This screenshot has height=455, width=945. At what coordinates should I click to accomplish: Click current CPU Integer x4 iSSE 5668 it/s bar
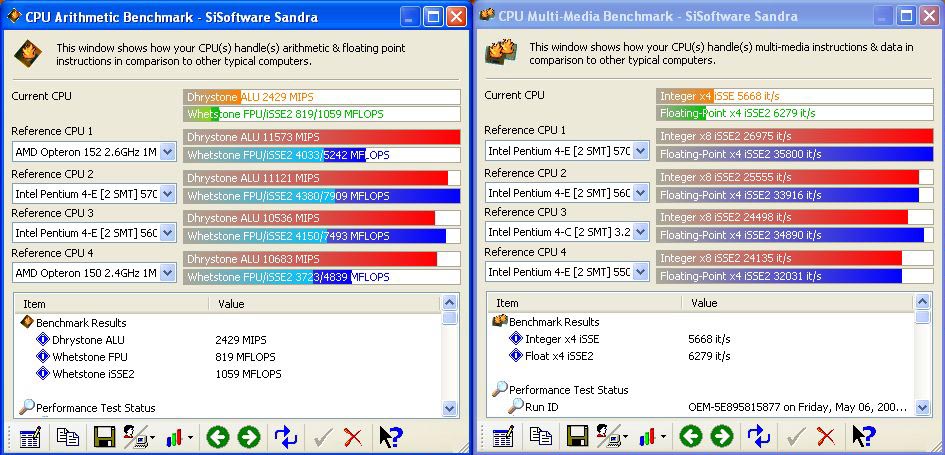794,96
